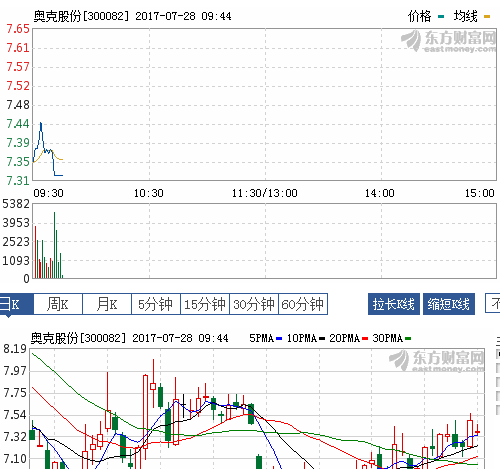This screenshot has height=469, width=500.
Task: Click the 10PMA legend label
Action: pyautogui.click(x=302, y=338)
